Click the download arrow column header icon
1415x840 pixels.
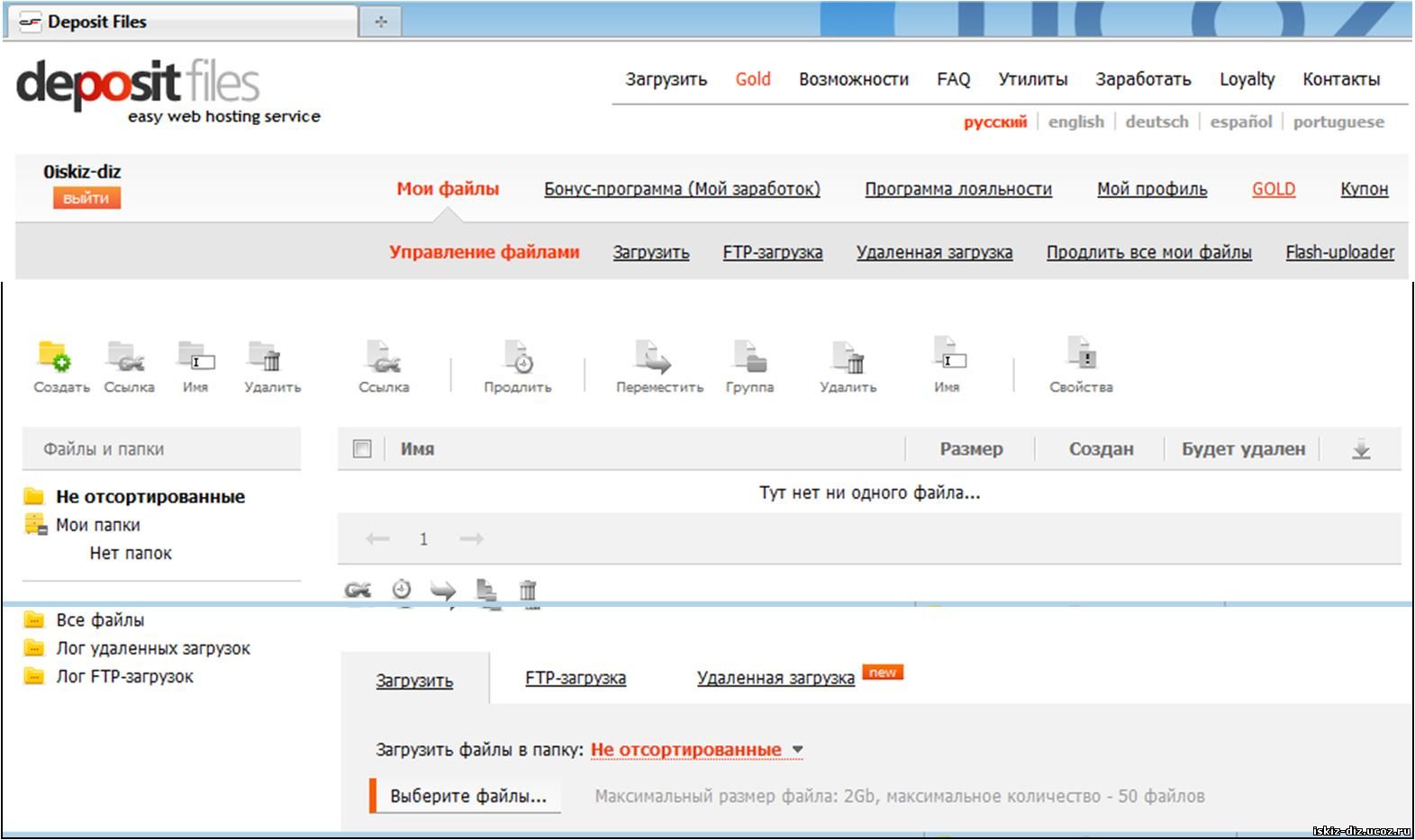[x=1361, y=449]
